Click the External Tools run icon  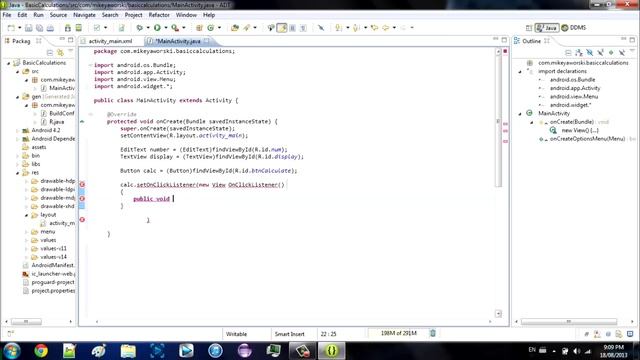coord(175,28)
